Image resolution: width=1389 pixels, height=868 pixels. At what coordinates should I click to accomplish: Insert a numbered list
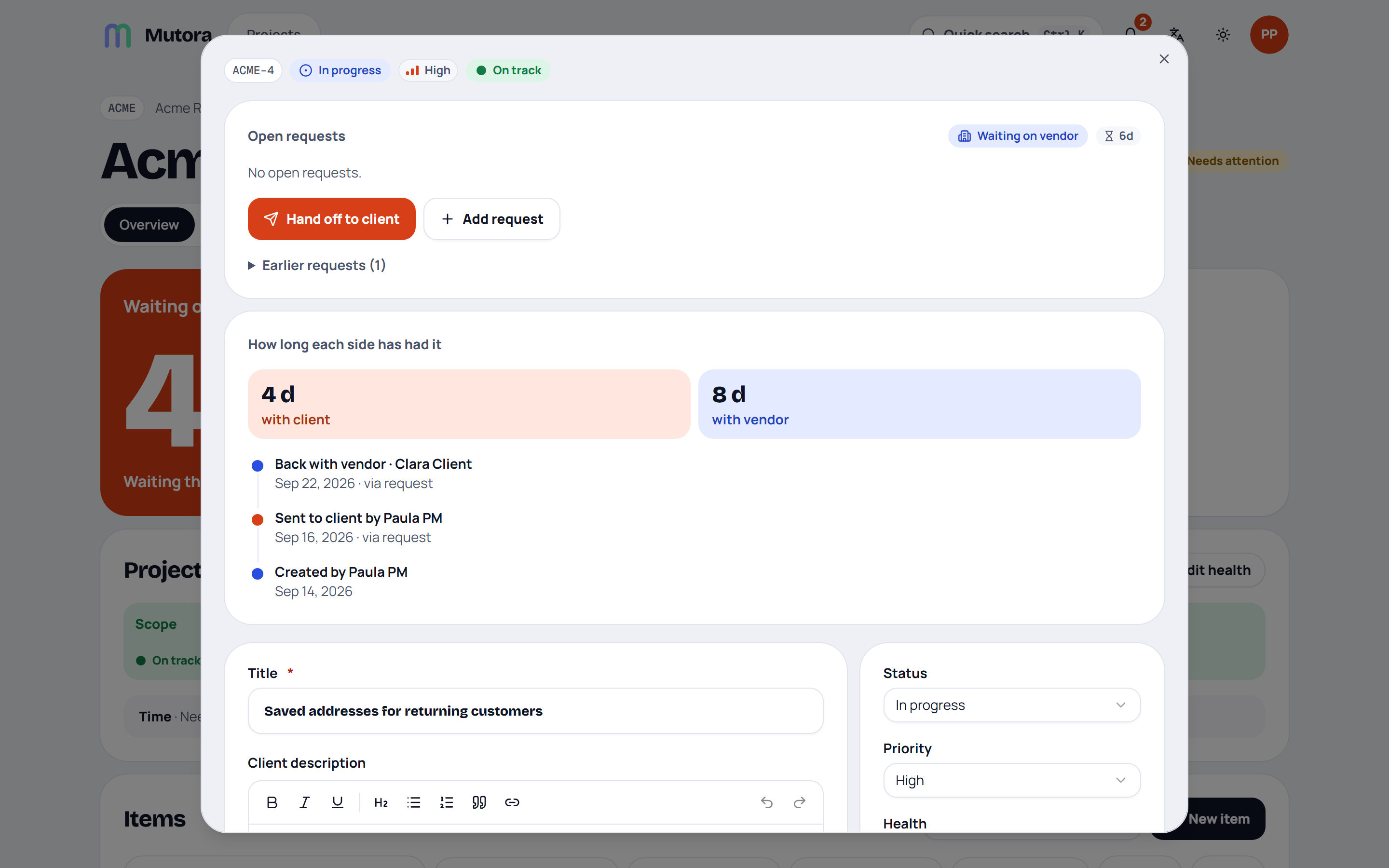(x=447, y=802)
